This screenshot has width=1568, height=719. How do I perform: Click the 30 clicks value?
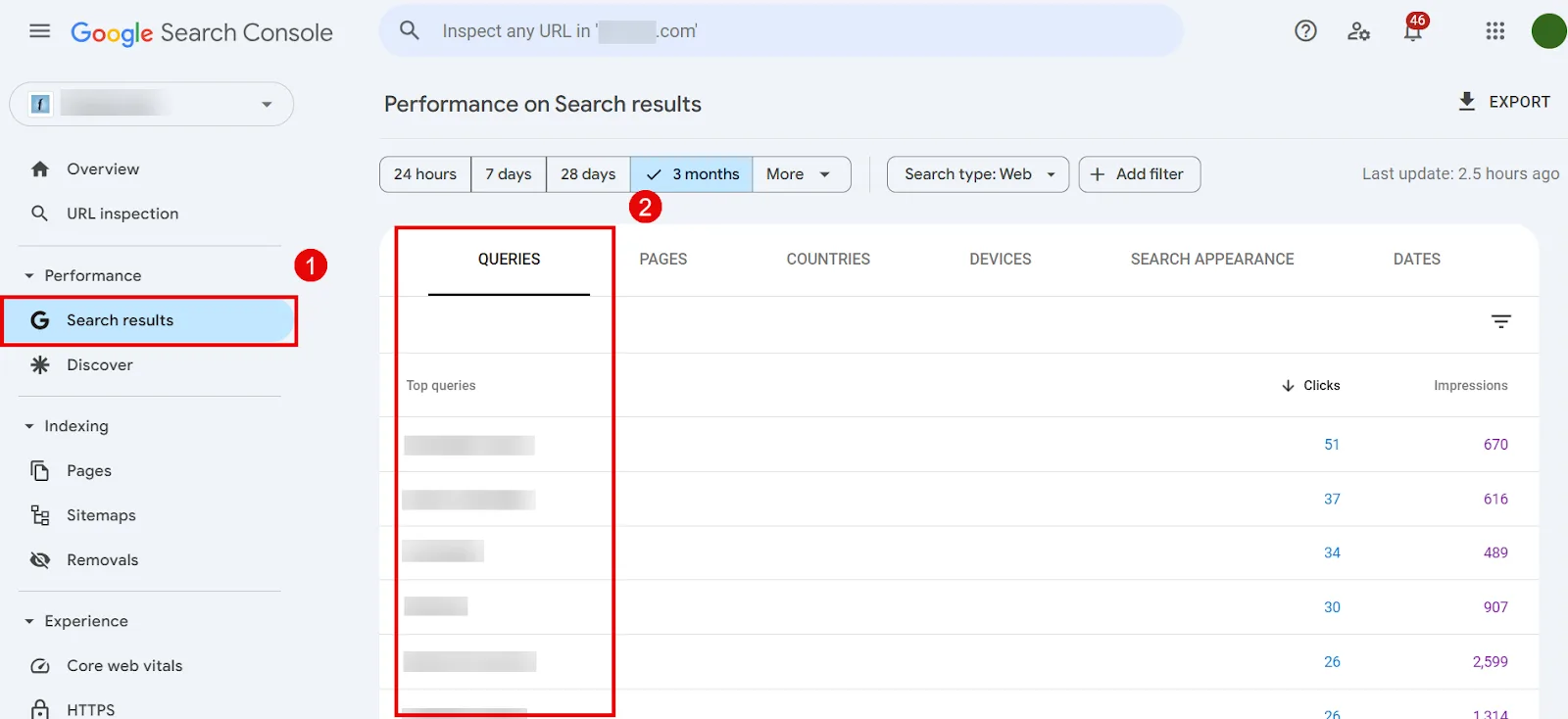[1332, 607]
